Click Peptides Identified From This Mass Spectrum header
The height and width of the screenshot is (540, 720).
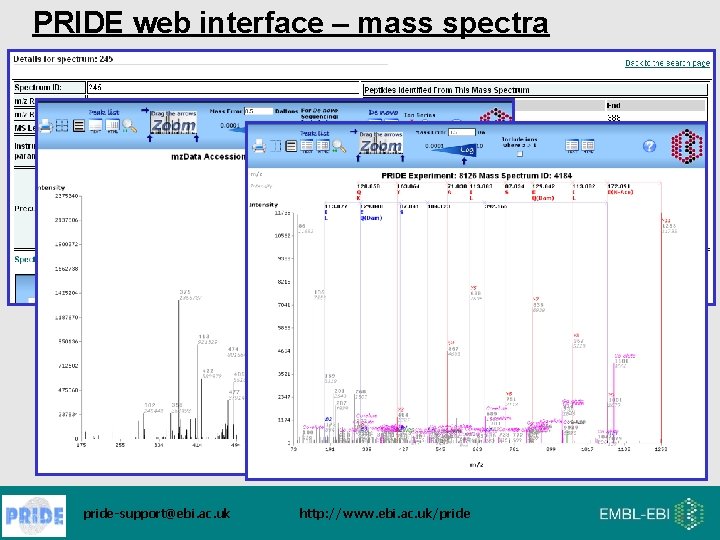tap(535, 90)
